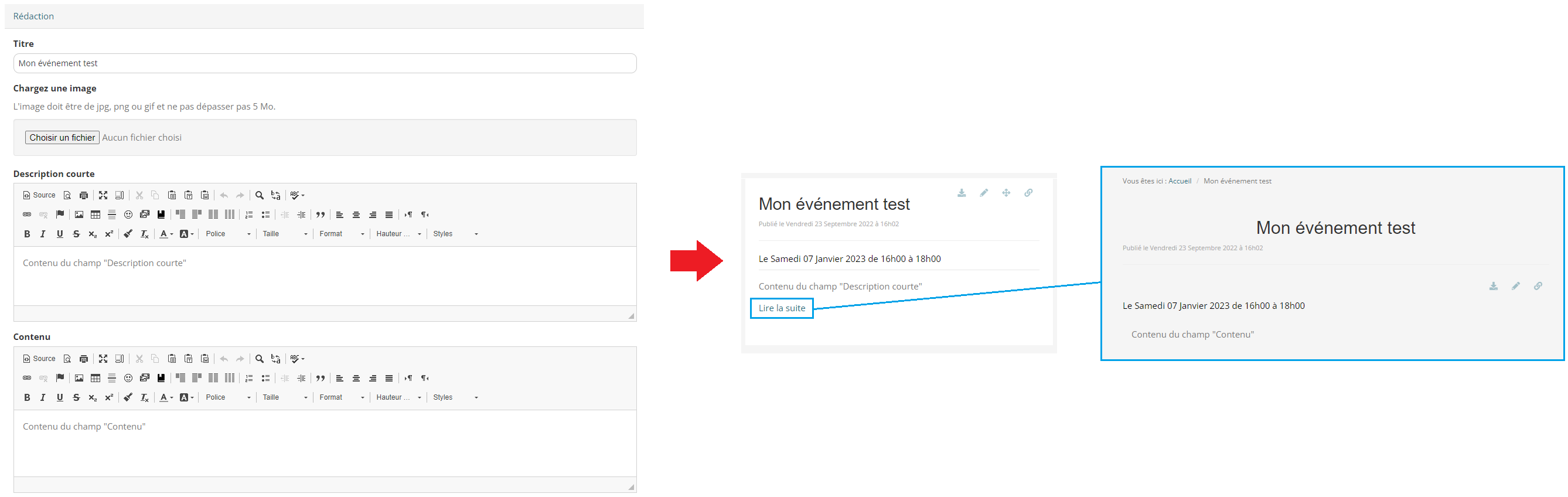Maximize the Description courte editor

coord(103,196)
